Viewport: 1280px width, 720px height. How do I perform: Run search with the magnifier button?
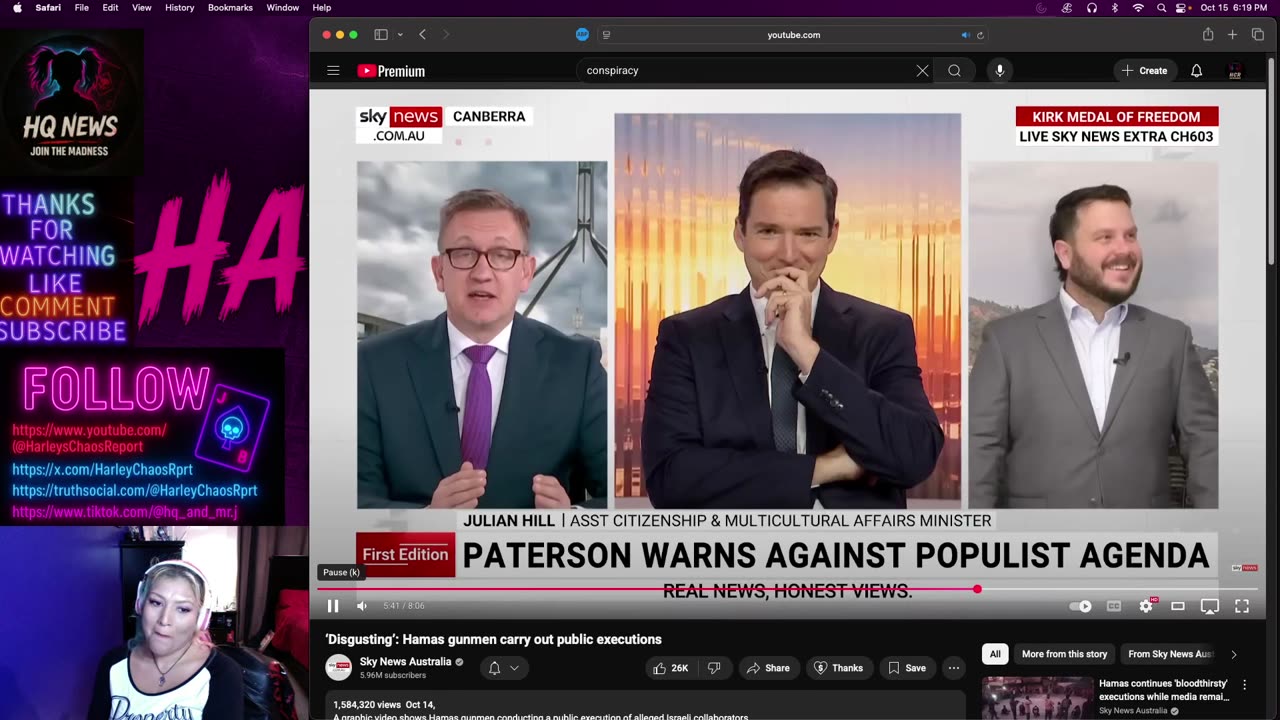click(954, 71)
